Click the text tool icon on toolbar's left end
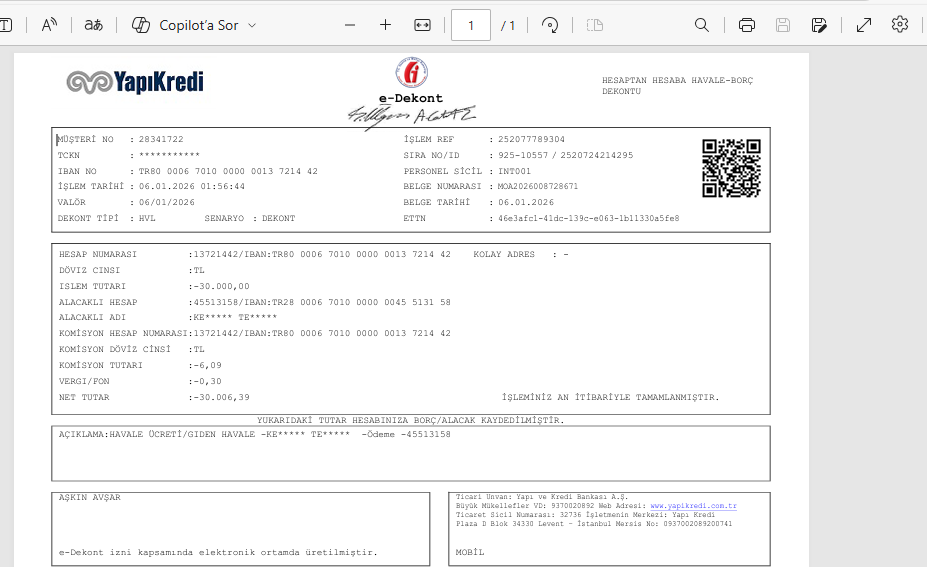927x567 pixels. [6, 25]
